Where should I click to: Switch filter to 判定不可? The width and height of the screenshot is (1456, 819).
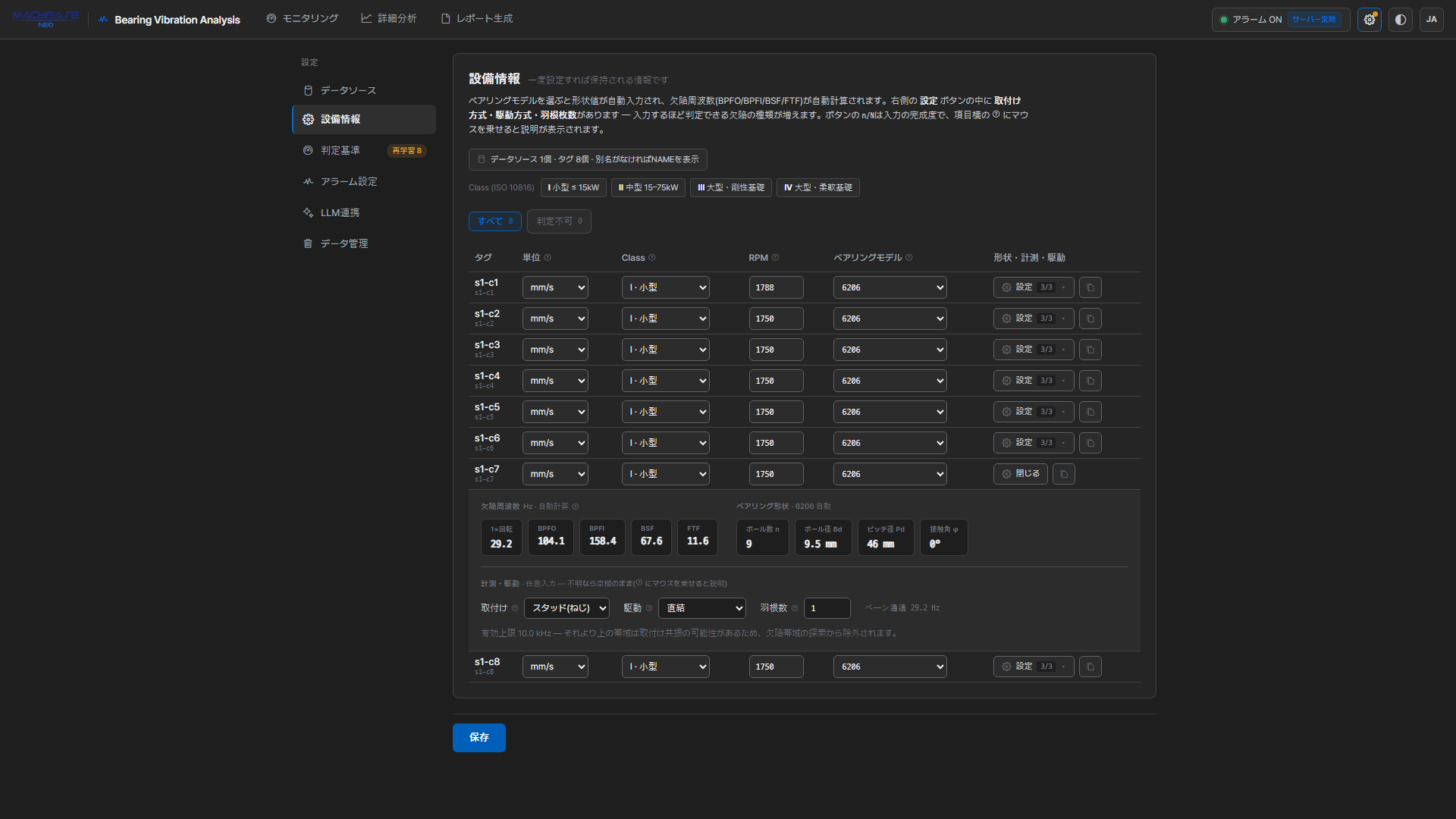pos(559,221)
